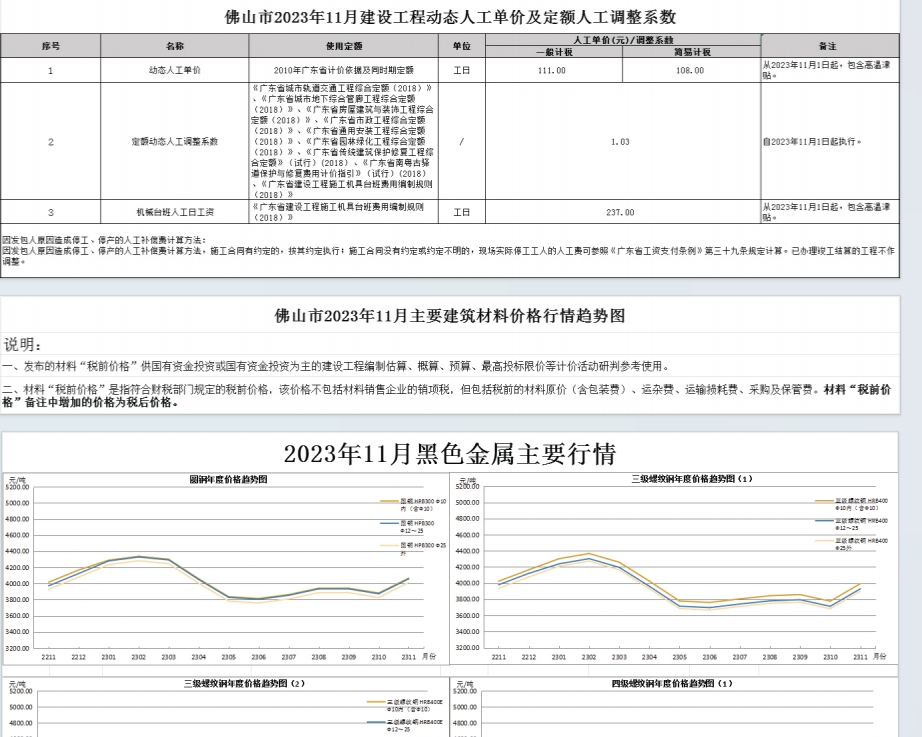Select the 序号 column header

pyautogui.click(x=51, y=46)
